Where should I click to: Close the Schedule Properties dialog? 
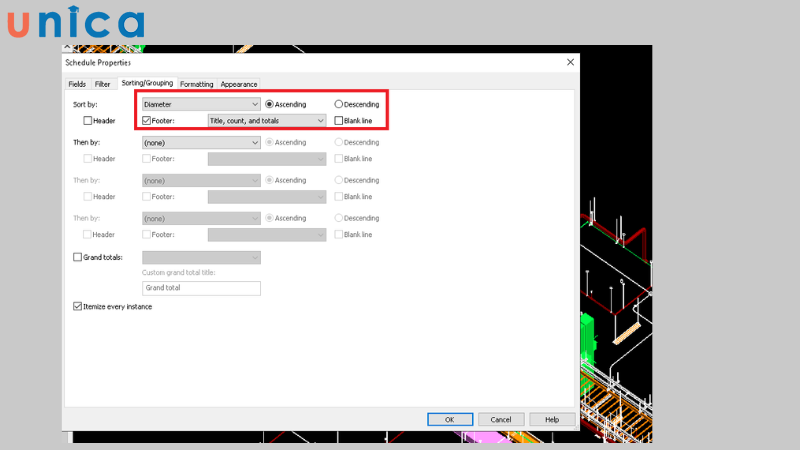coord(570,62)
